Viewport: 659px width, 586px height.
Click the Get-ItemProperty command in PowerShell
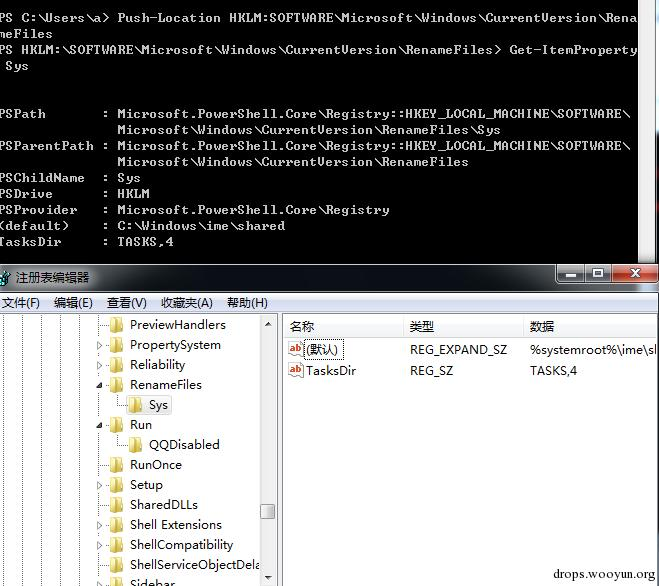573,50
